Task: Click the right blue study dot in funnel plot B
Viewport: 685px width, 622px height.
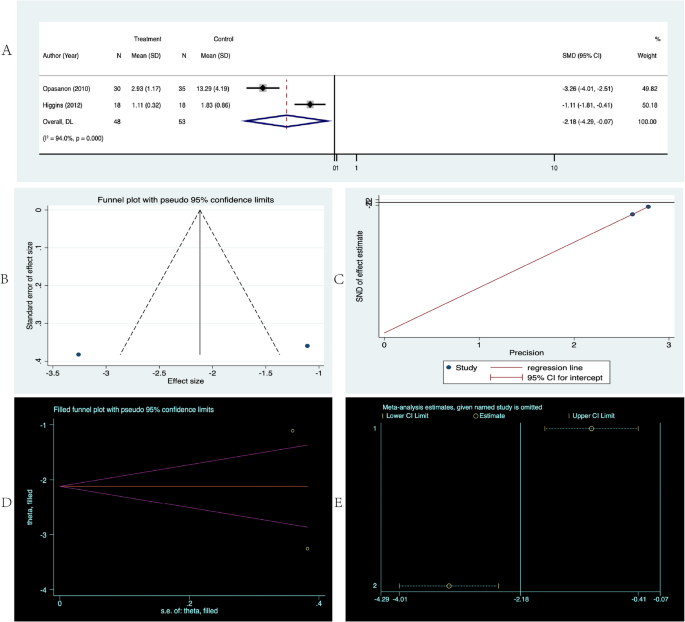Action: 308,346
